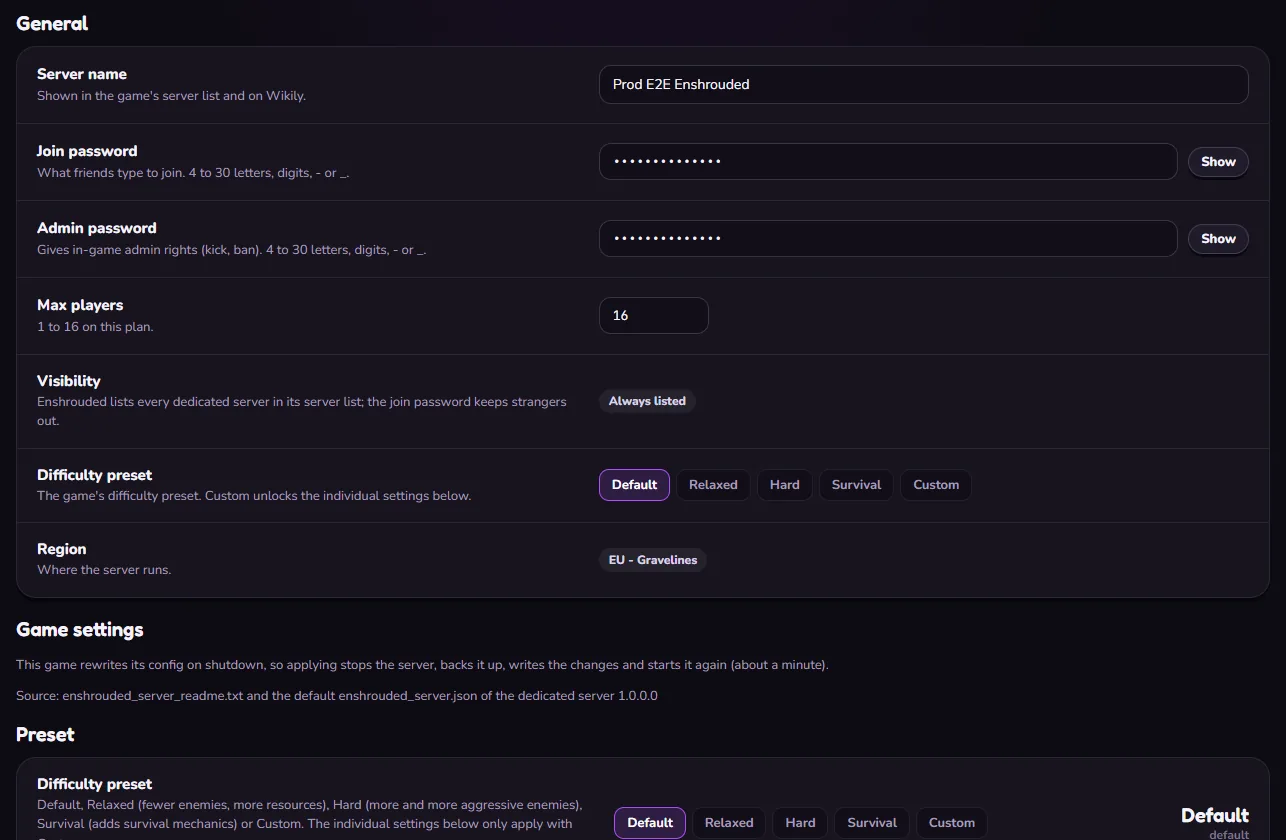Edit the Server name input field
The width and height of the screenshot is (1286, 840).
click(x=923, y=84)
